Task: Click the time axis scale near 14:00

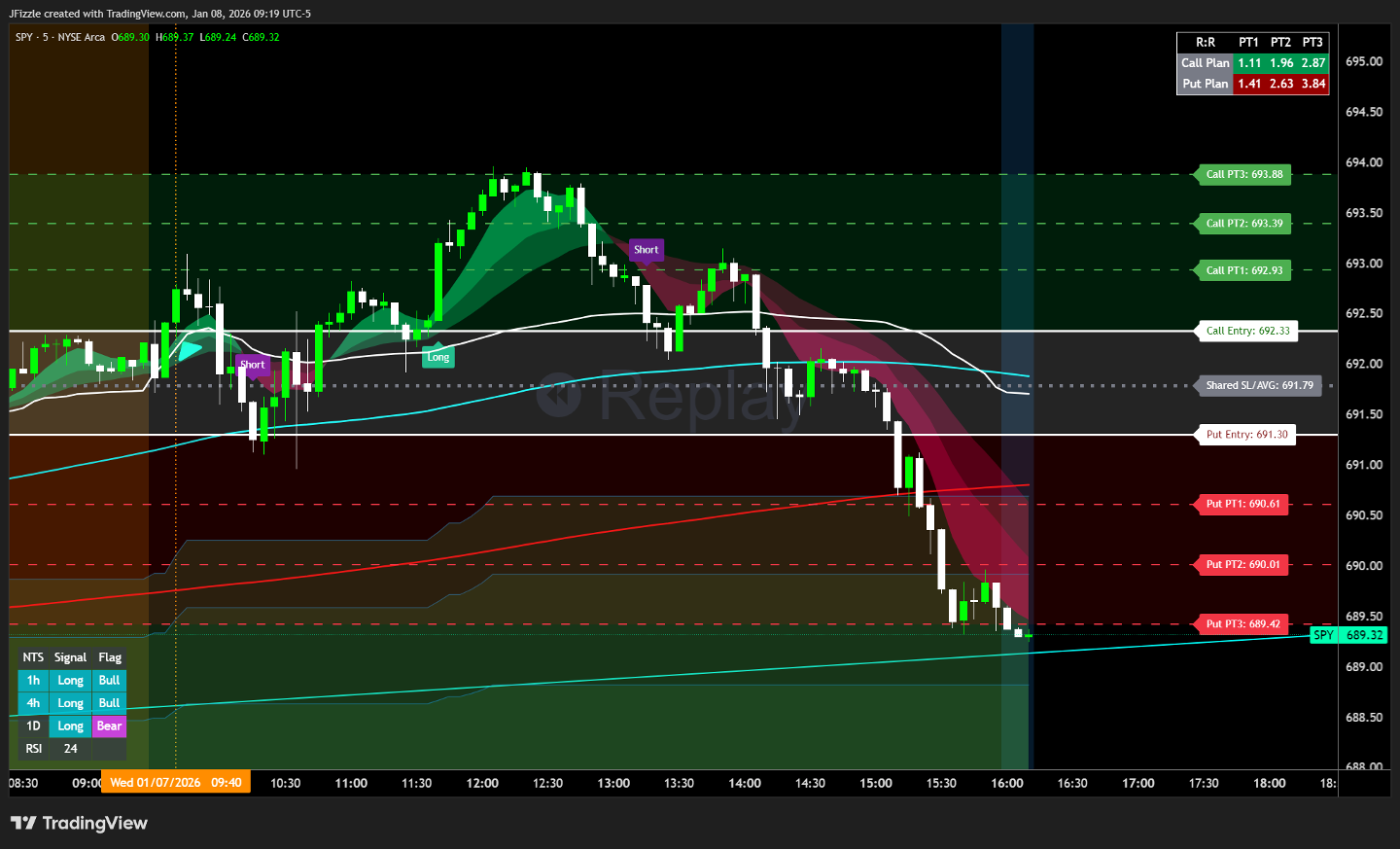Action: 745,783
